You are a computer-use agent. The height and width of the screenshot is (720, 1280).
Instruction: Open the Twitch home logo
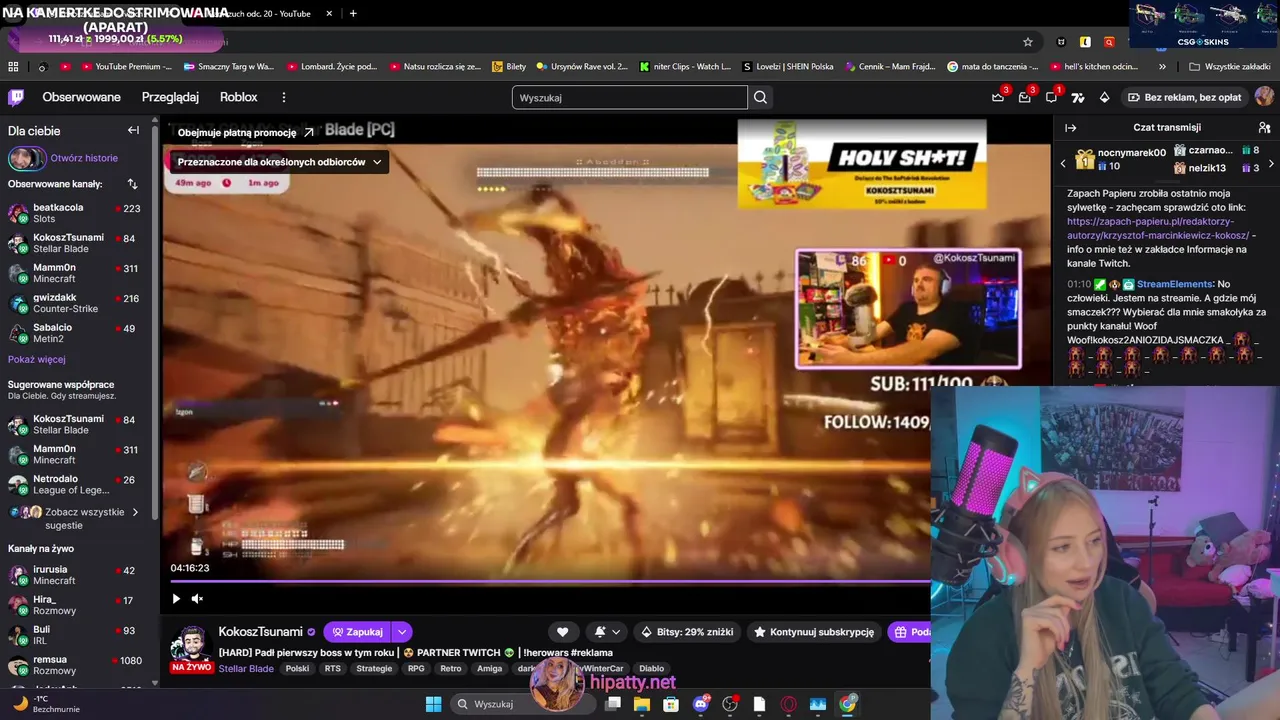click(x=16, y=97)
